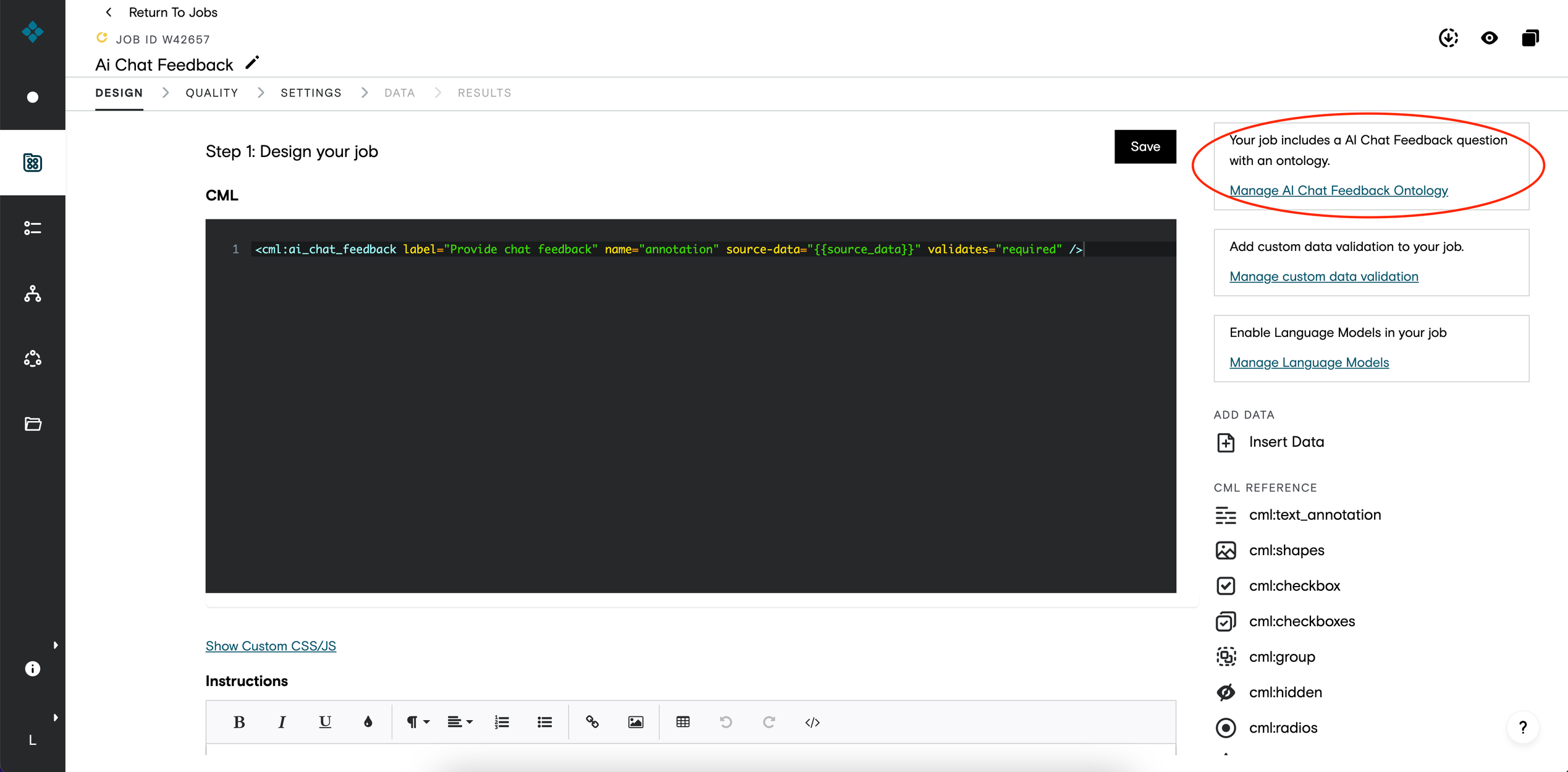Open the folder icon in left sidebar
The height and width of the screenshot is (772, 1568).
(x=33, y=424)
